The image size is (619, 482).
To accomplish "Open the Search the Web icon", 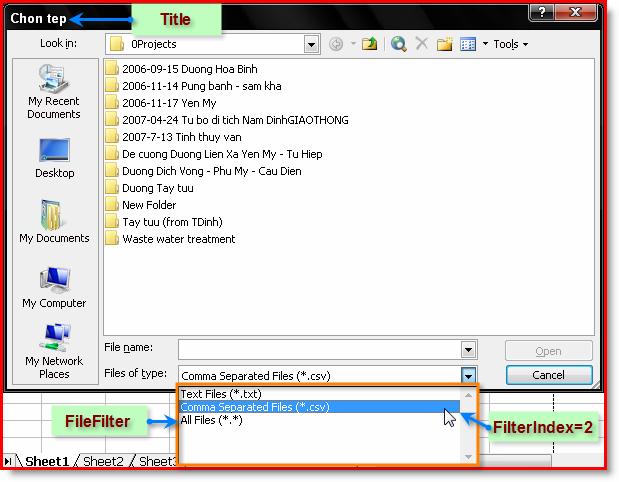I will tap(399, 44).
